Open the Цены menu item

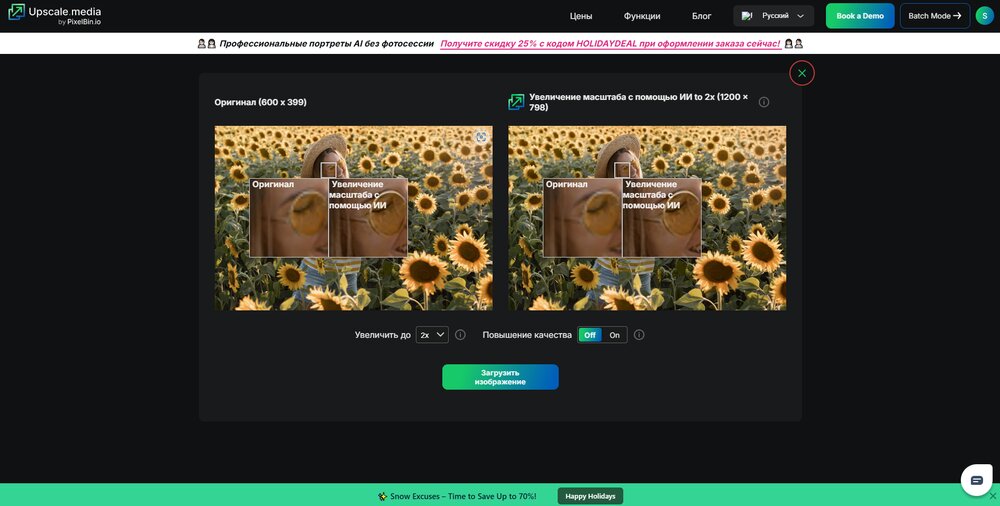point(581,16)
